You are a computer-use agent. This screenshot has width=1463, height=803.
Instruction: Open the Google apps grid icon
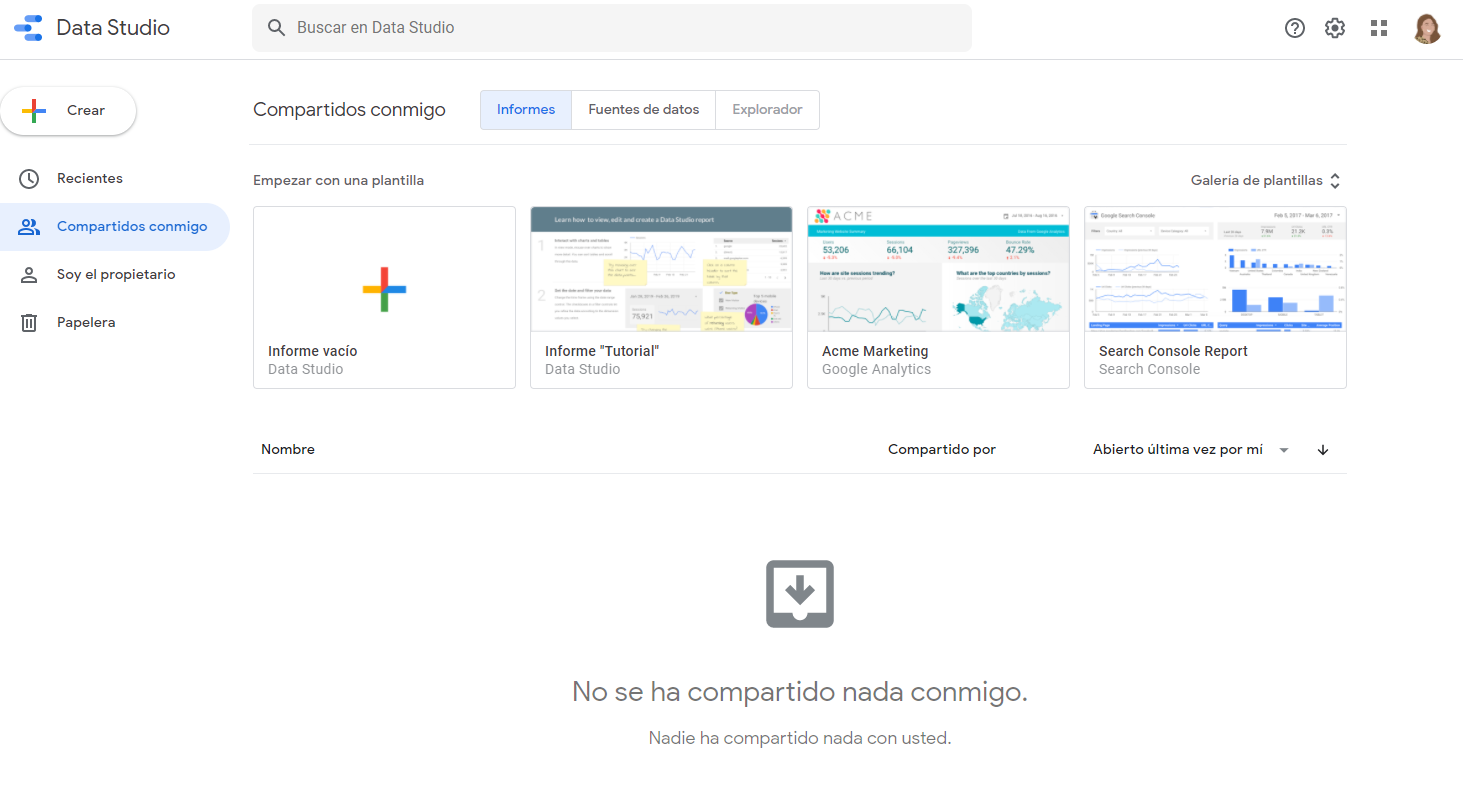1379,28
